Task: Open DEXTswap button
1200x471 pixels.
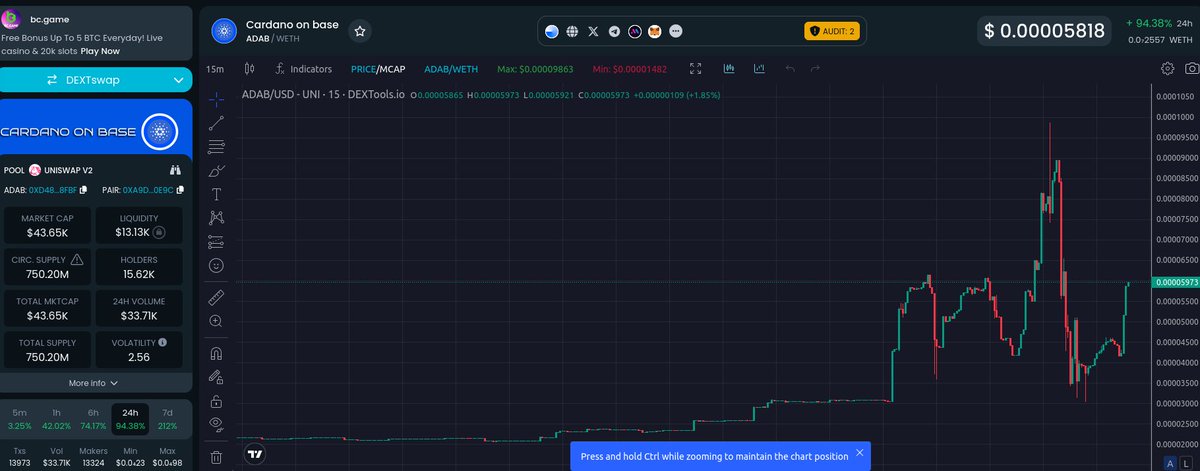Action: click(96, 80)
